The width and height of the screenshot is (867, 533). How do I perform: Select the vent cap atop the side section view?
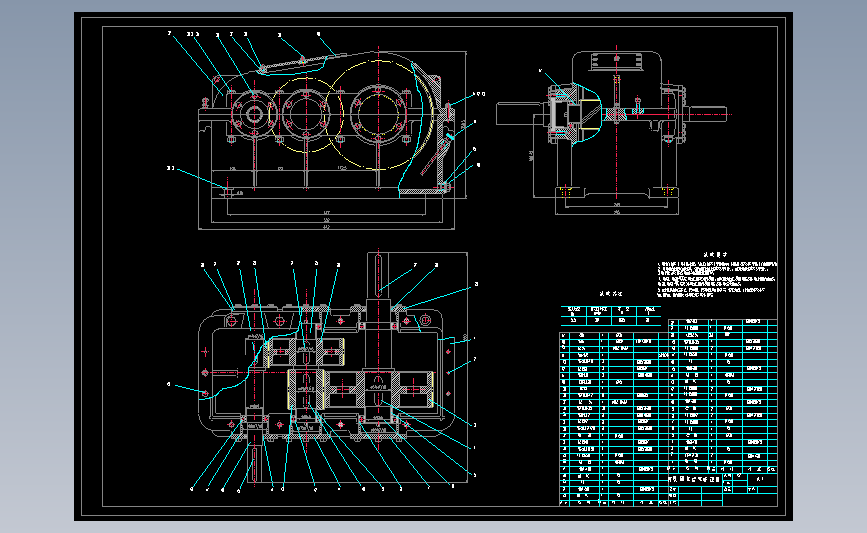coord(616,61)
